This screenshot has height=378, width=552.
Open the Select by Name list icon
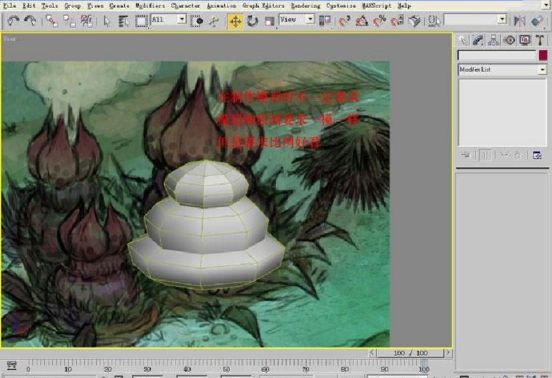(124, 21)
